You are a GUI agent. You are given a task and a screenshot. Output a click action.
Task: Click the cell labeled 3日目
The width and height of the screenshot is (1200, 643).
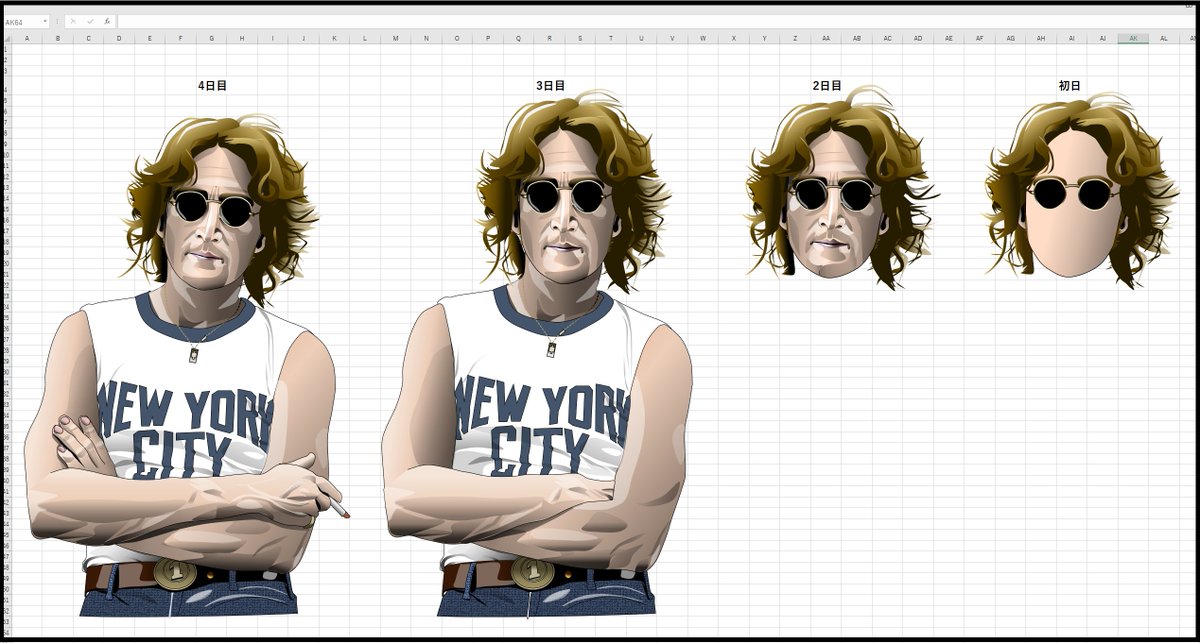[550, 86]
